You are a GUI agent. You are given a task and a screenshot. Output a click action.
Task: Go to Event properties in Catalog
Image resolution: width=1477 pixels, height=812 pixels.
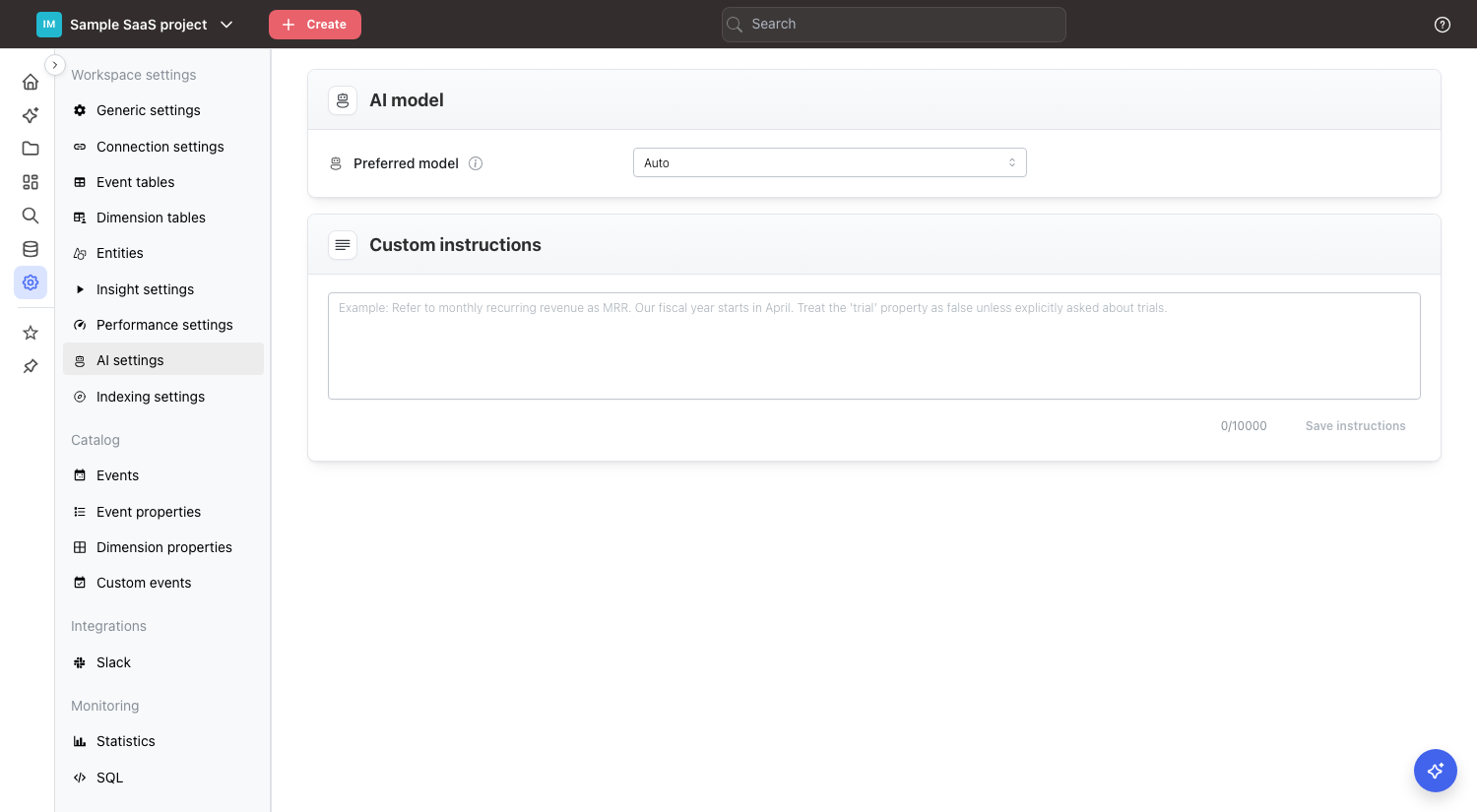(x=148, y=512)
